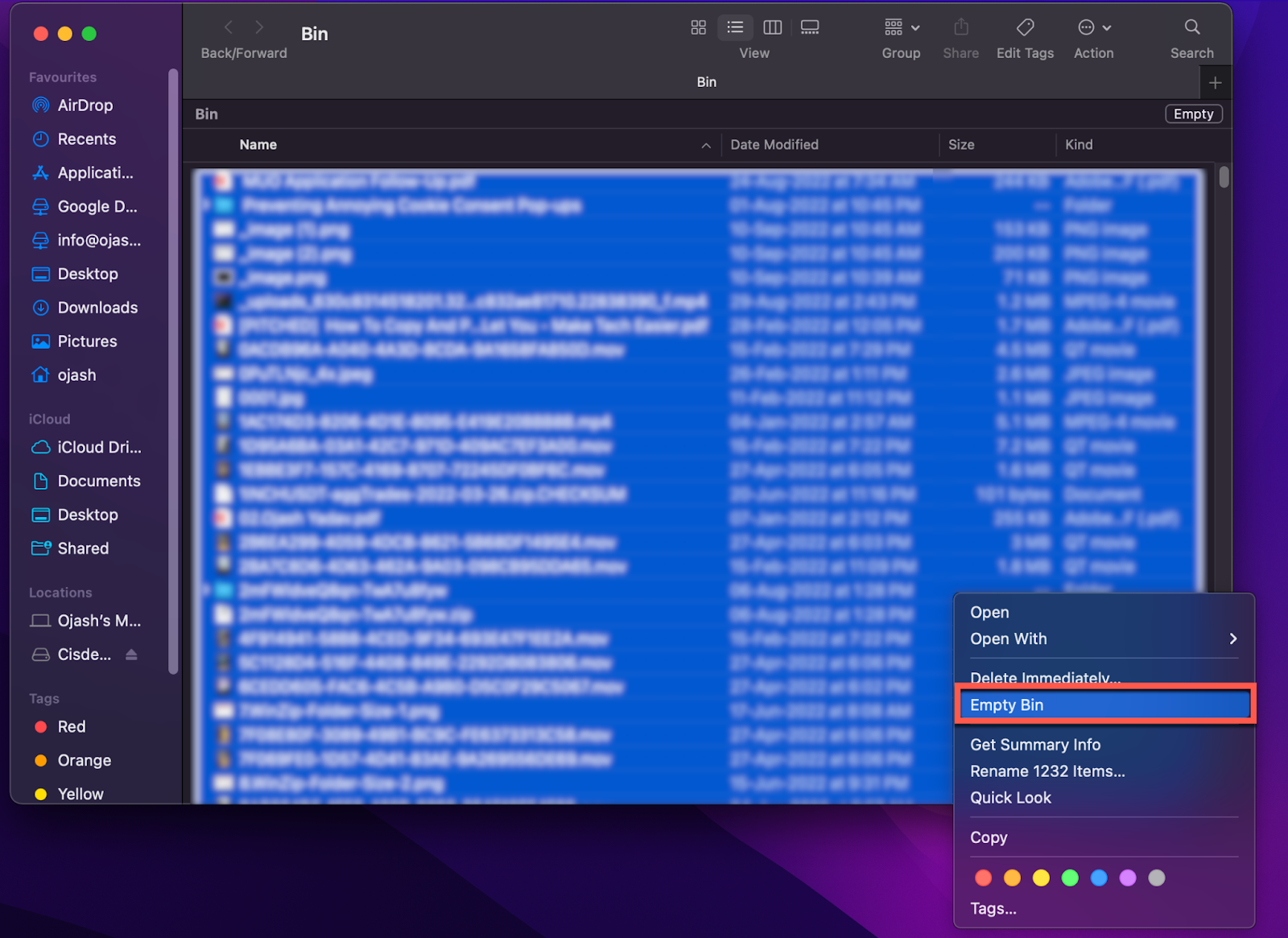Click the sidebar vertical scrollbar
1288x938 pixels.
[173, 370]
